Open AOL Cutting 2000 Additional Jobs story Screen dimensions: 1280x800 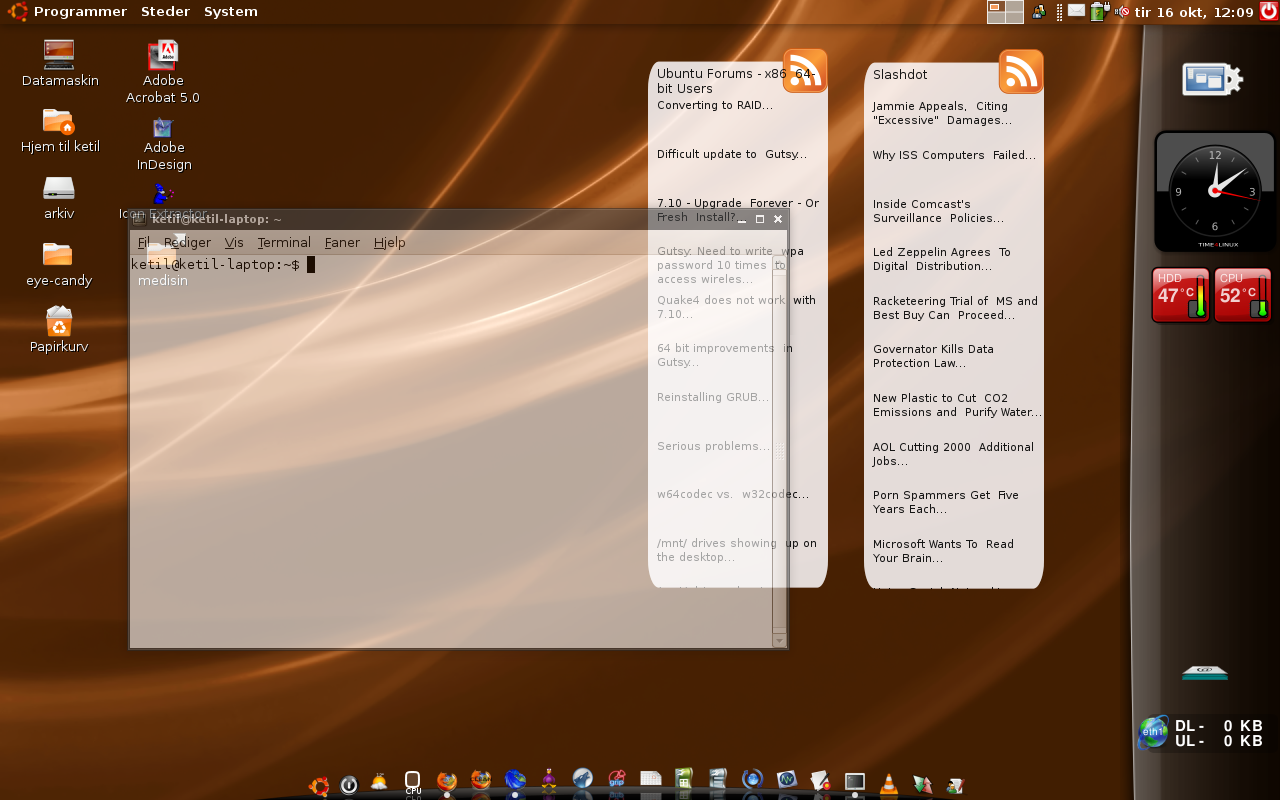953,454
